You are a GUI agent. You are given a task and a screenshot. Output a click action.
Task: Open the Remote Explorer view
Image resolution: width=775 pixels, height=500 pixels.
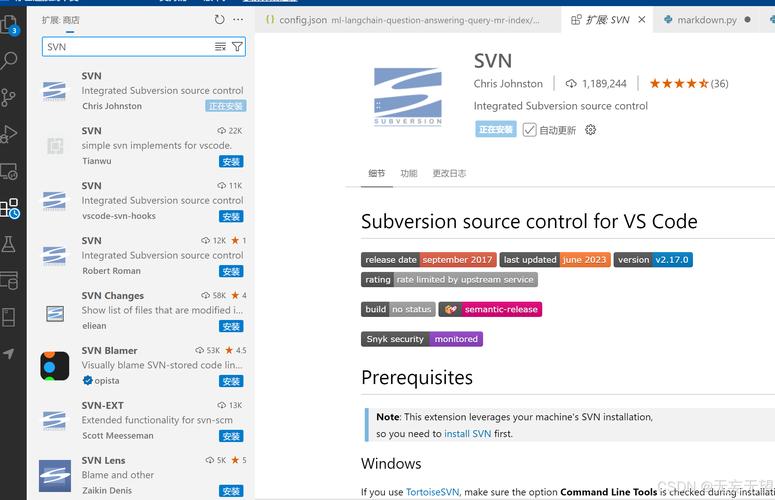point(9,171)
